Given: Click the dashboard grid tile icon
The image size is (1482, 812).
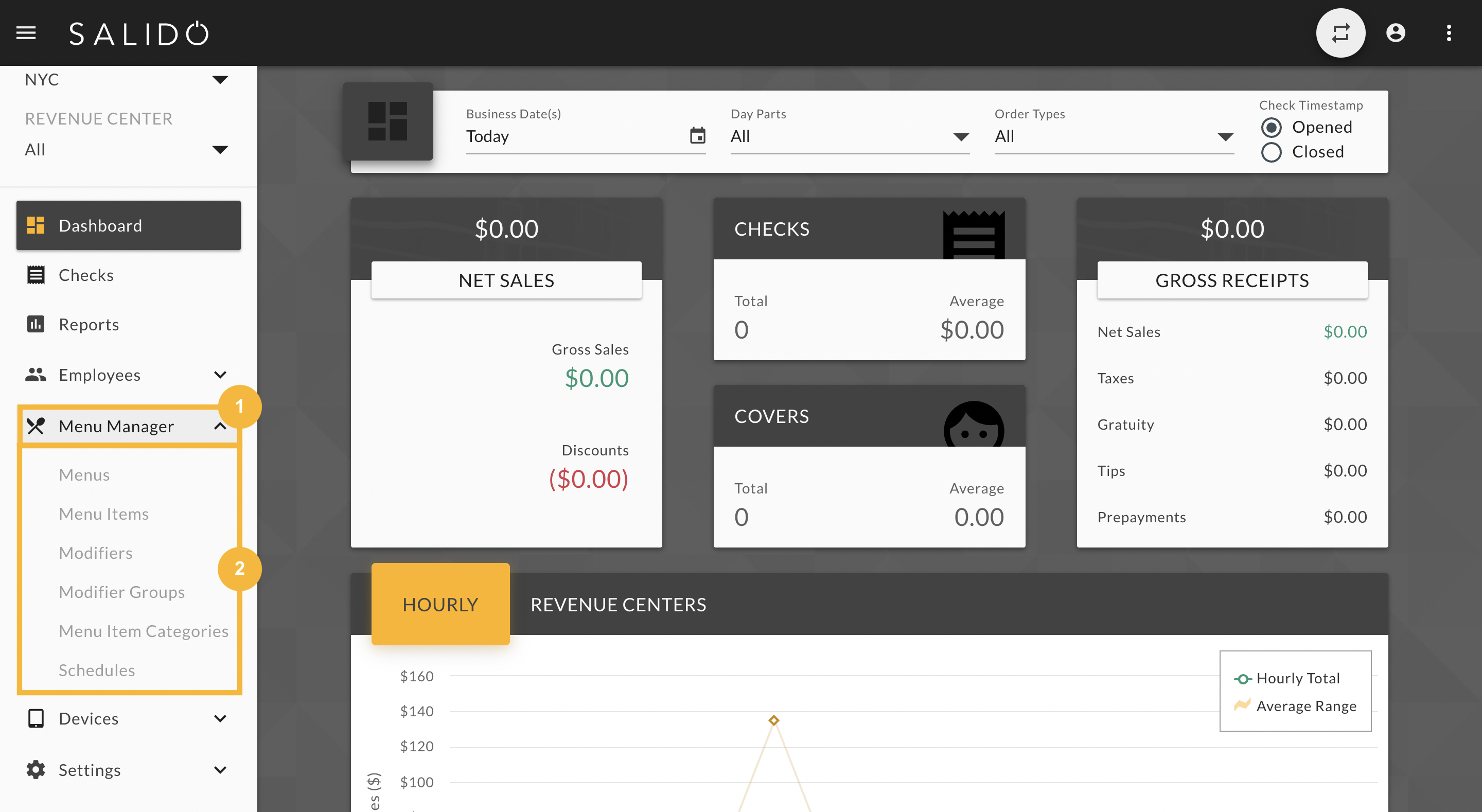Looking at the screenshot, I should tap(388, 121).
